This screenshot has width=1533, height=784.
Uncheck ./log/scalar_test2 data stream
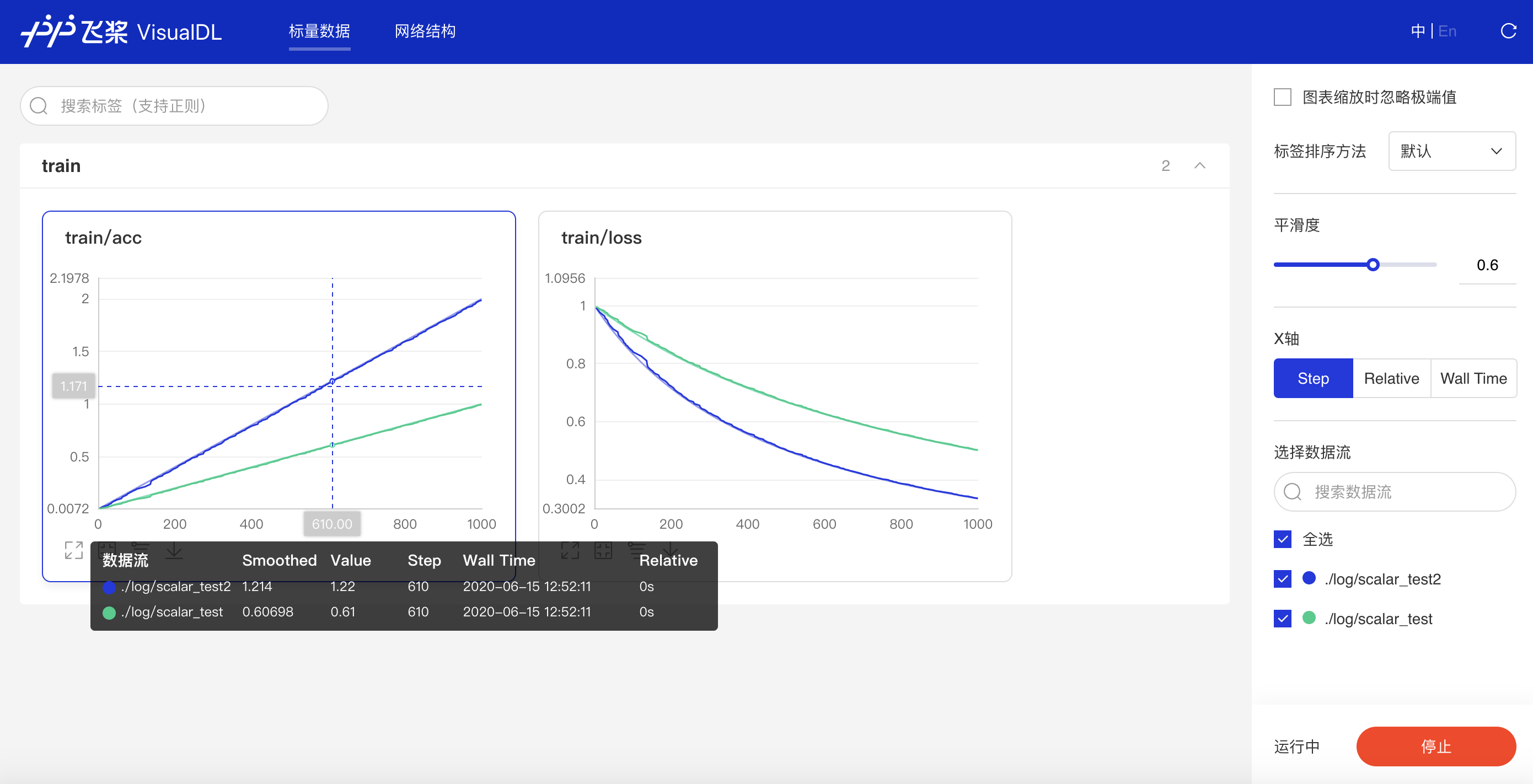1283,579
